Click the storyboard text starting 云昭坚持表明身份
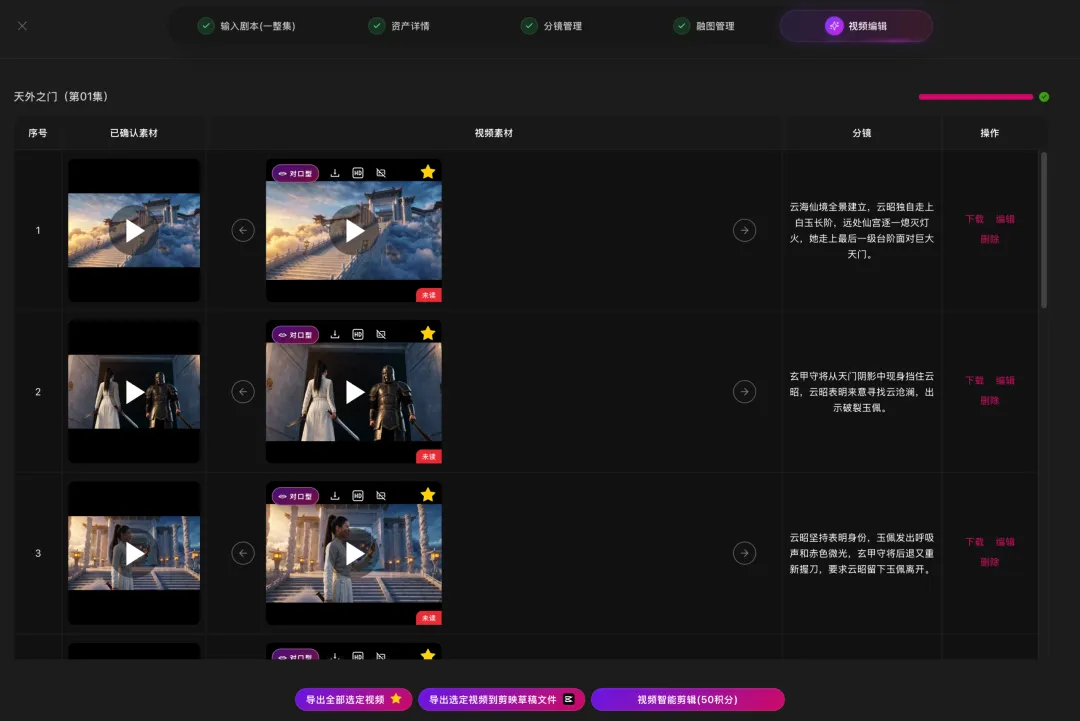The image size is (1080, 721). click(x=862, y=553)
